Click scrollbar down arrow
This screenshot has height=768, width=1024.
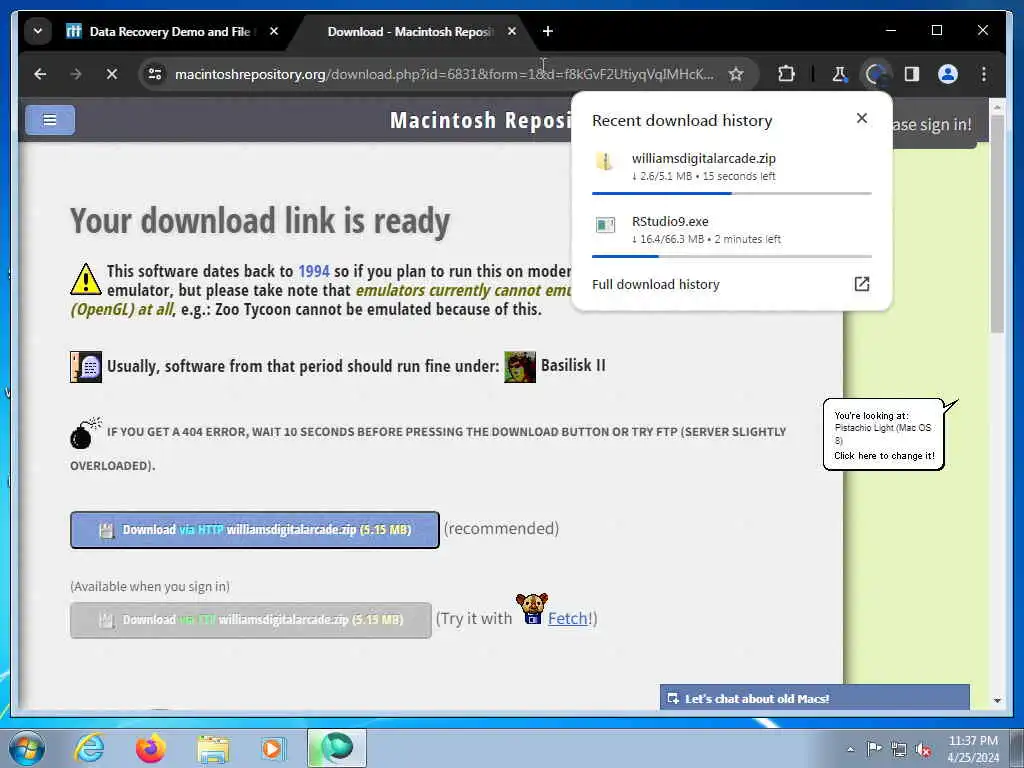click(997, 701)
